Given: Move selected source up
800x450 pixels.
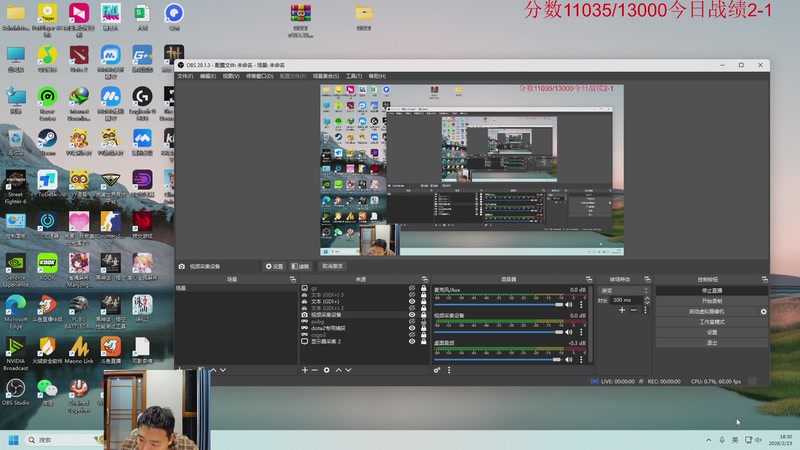Looking at the screenshot, I should coord(338,370).
